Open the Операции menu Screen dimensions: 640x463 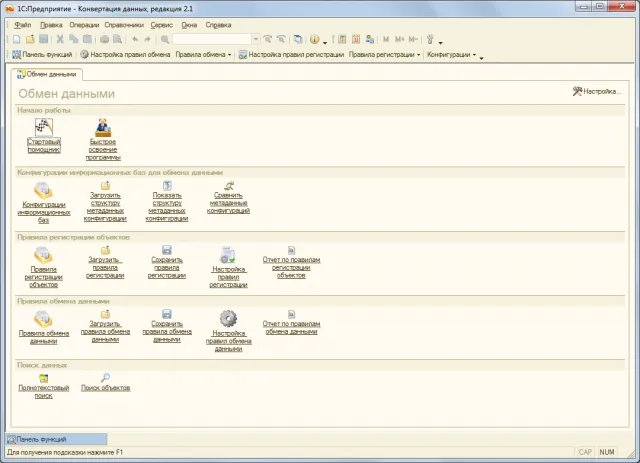point(84,25)
